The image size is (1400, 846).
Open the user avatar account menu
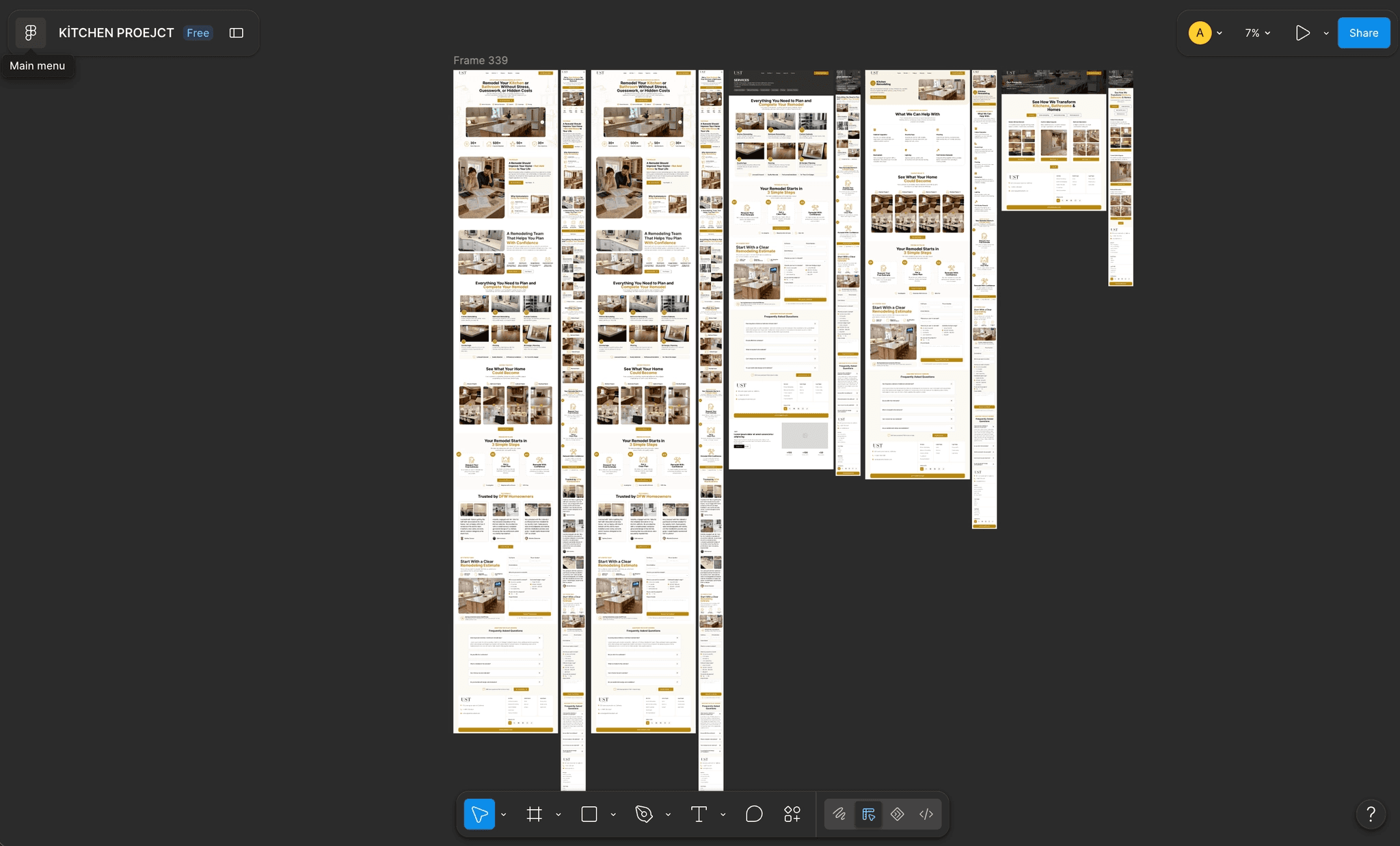(x=1205, y=33)
